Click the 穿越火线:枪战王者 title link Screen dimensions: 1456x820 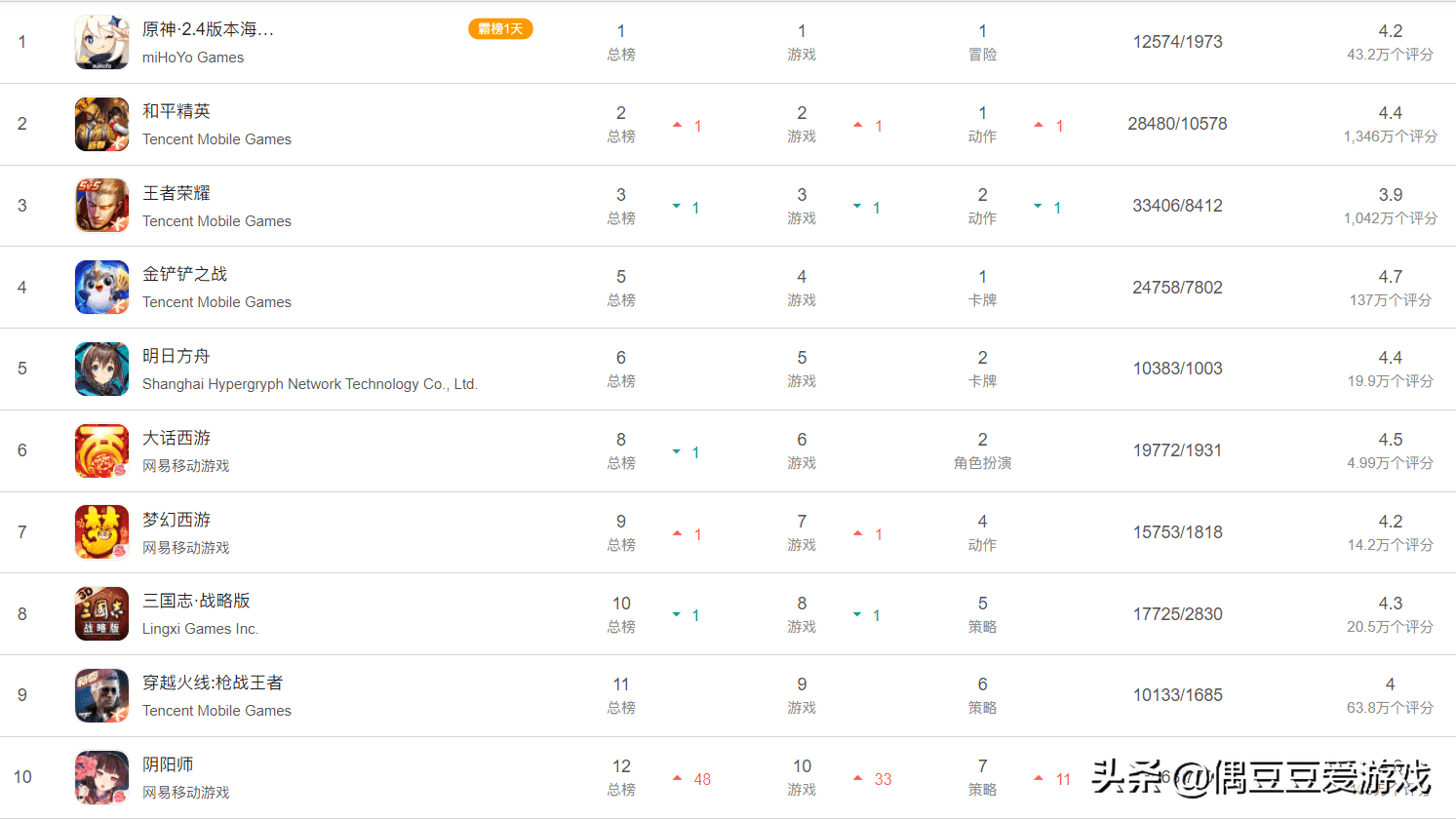[x=213, y=683]
